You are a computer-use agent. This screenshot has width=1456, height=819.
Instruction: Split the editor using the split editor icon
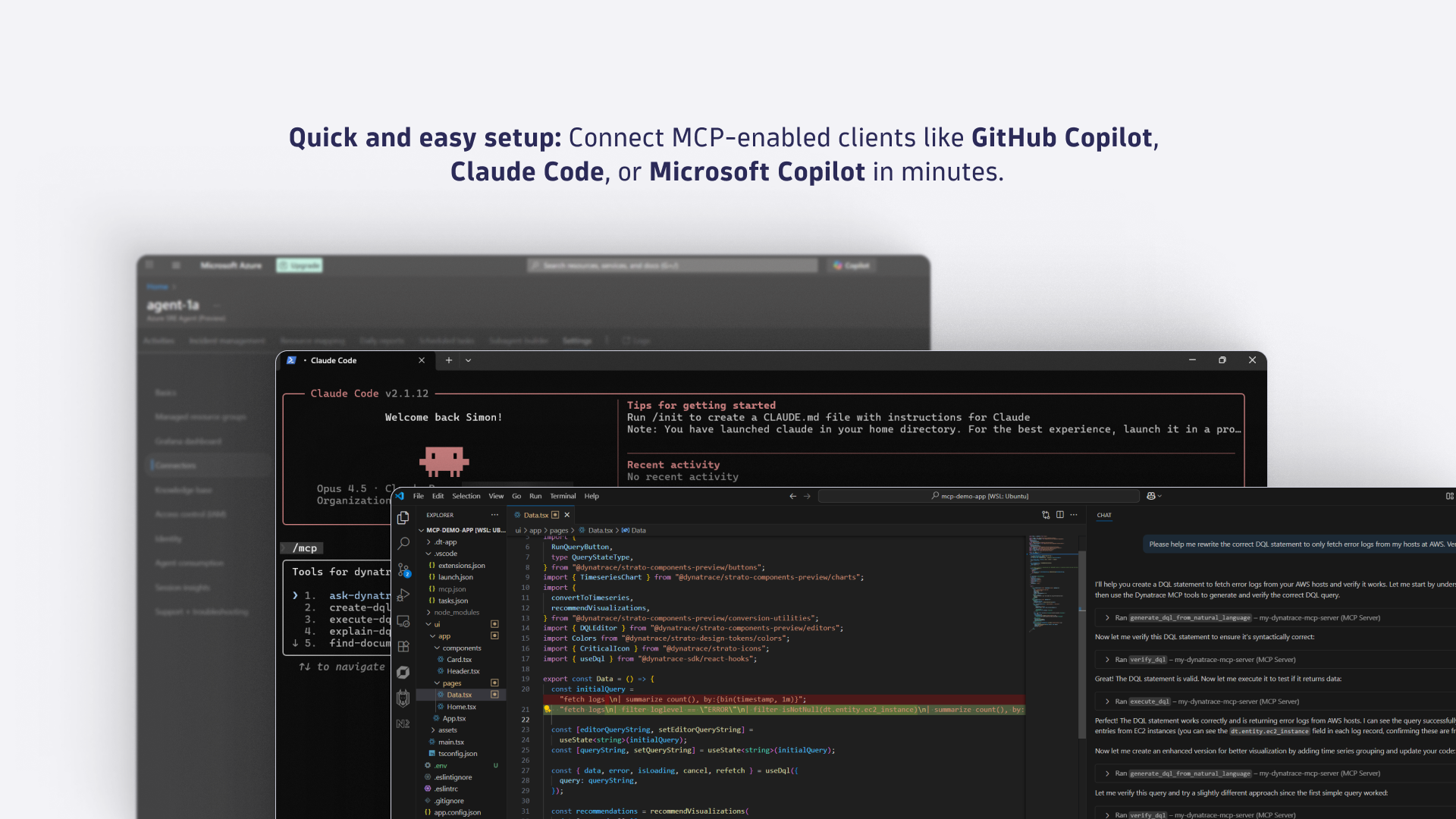pyautogui.click(x=1060, y=515)
